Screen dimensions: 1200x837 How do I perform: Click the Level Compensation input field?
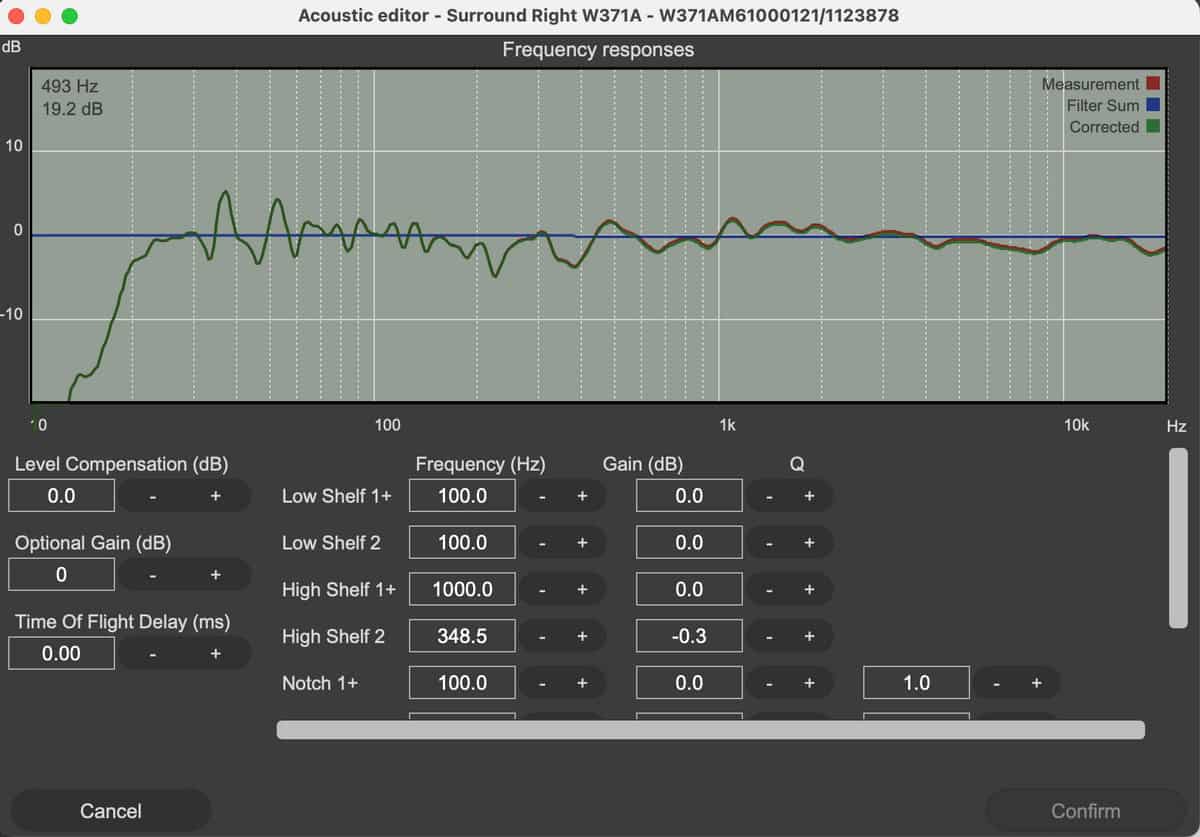[x=62, y=496]
